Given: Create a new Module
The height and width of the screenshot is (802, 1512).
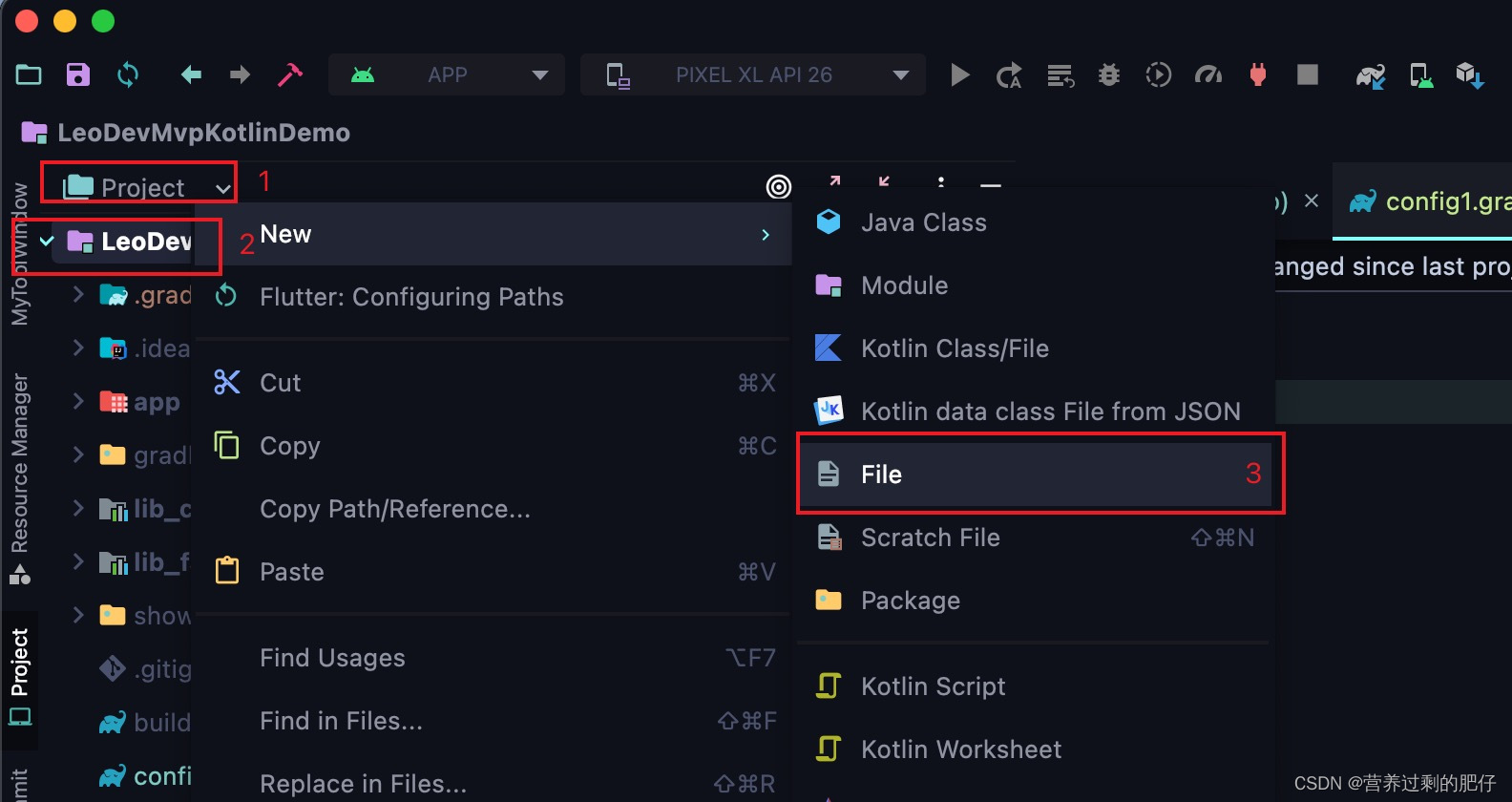Looking at the screenshot, I should coord(1036,285).
